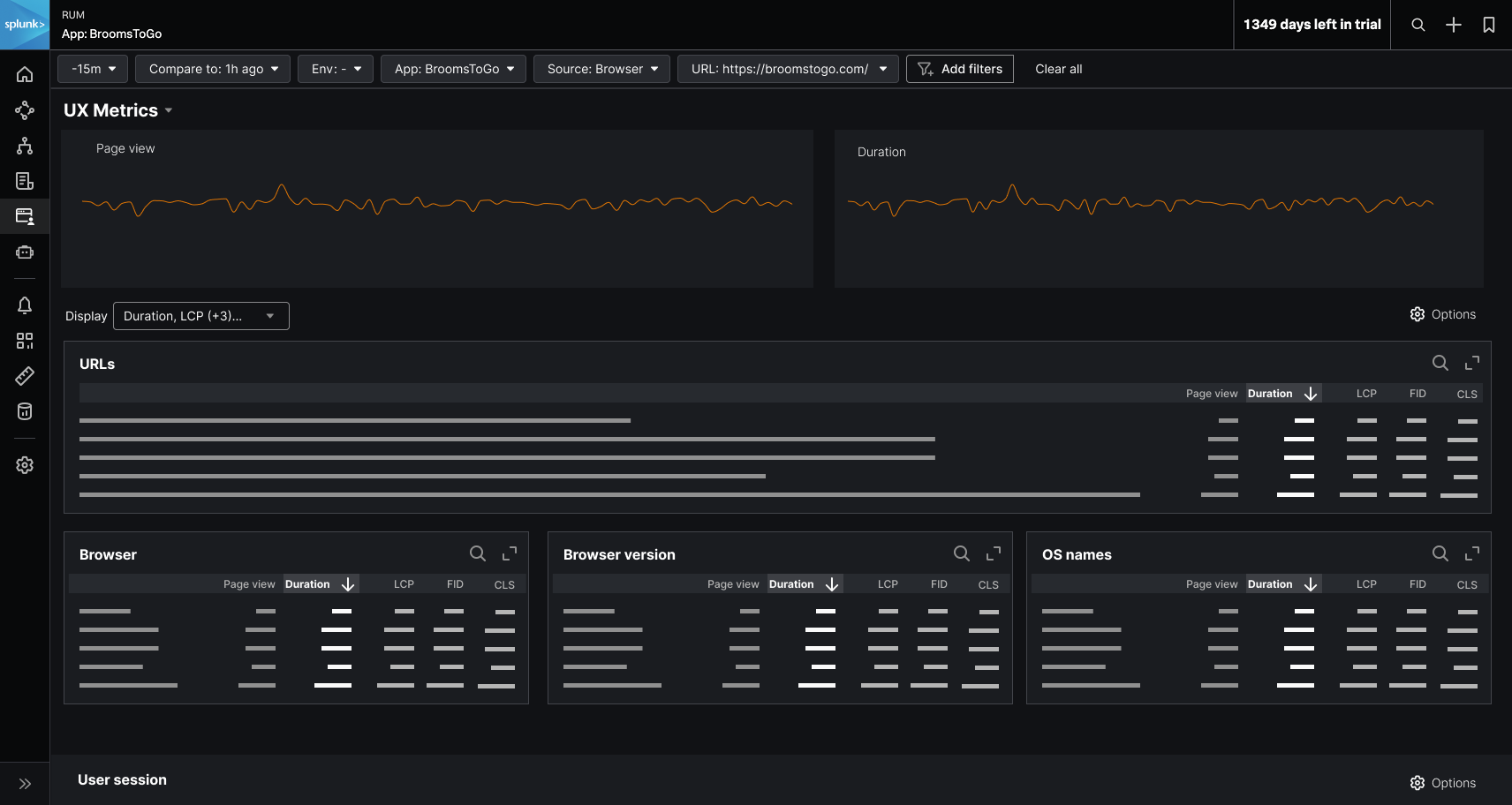Open Options next to Display
Viewport: 1512px width, 805px height.
pyautogui.click(x=1443, y=314)
